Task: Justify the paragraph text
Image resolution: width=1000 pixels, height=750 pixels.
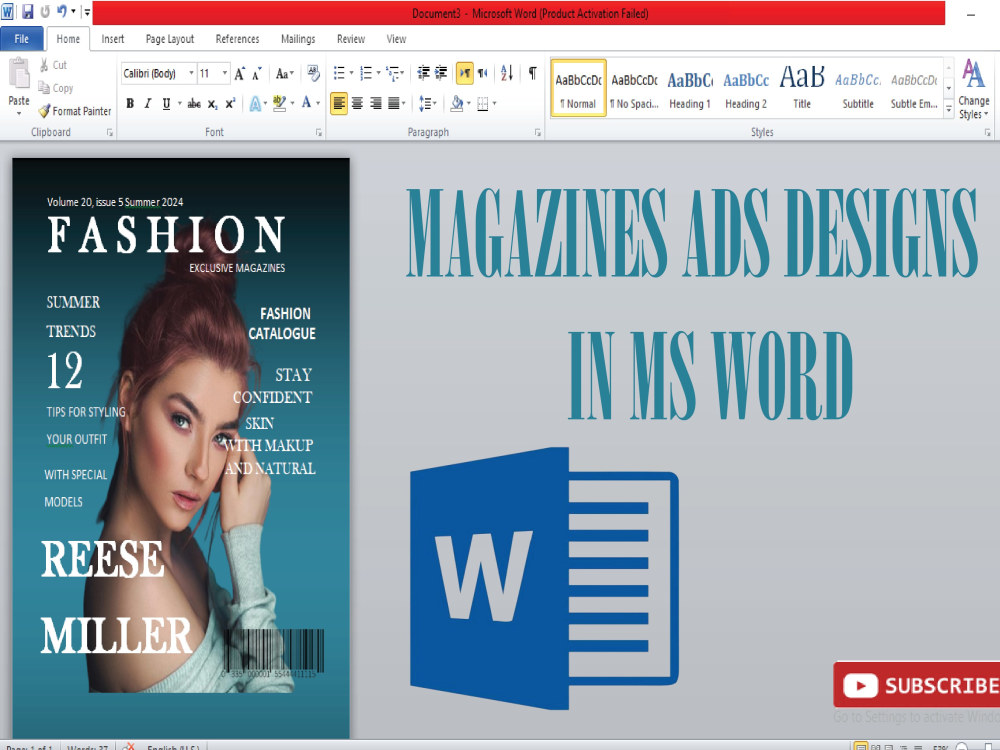Action: tap(394, 103)
